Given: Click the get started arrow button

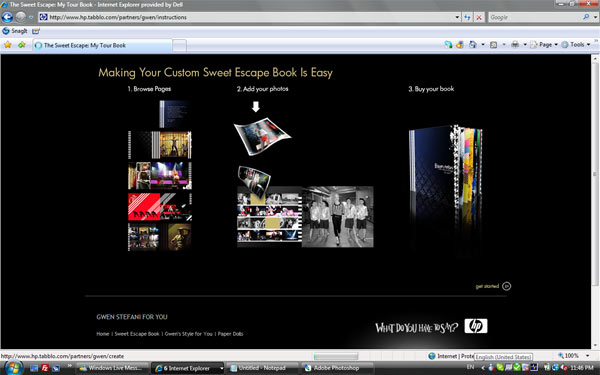Looking at the screenshot, I should click(506, 286).
